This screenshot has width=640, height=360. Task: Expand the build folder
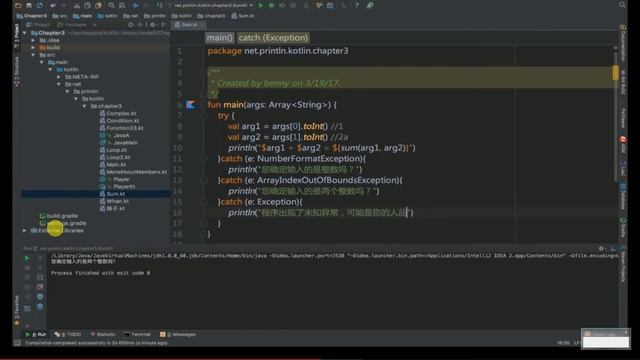coord(33,47)
